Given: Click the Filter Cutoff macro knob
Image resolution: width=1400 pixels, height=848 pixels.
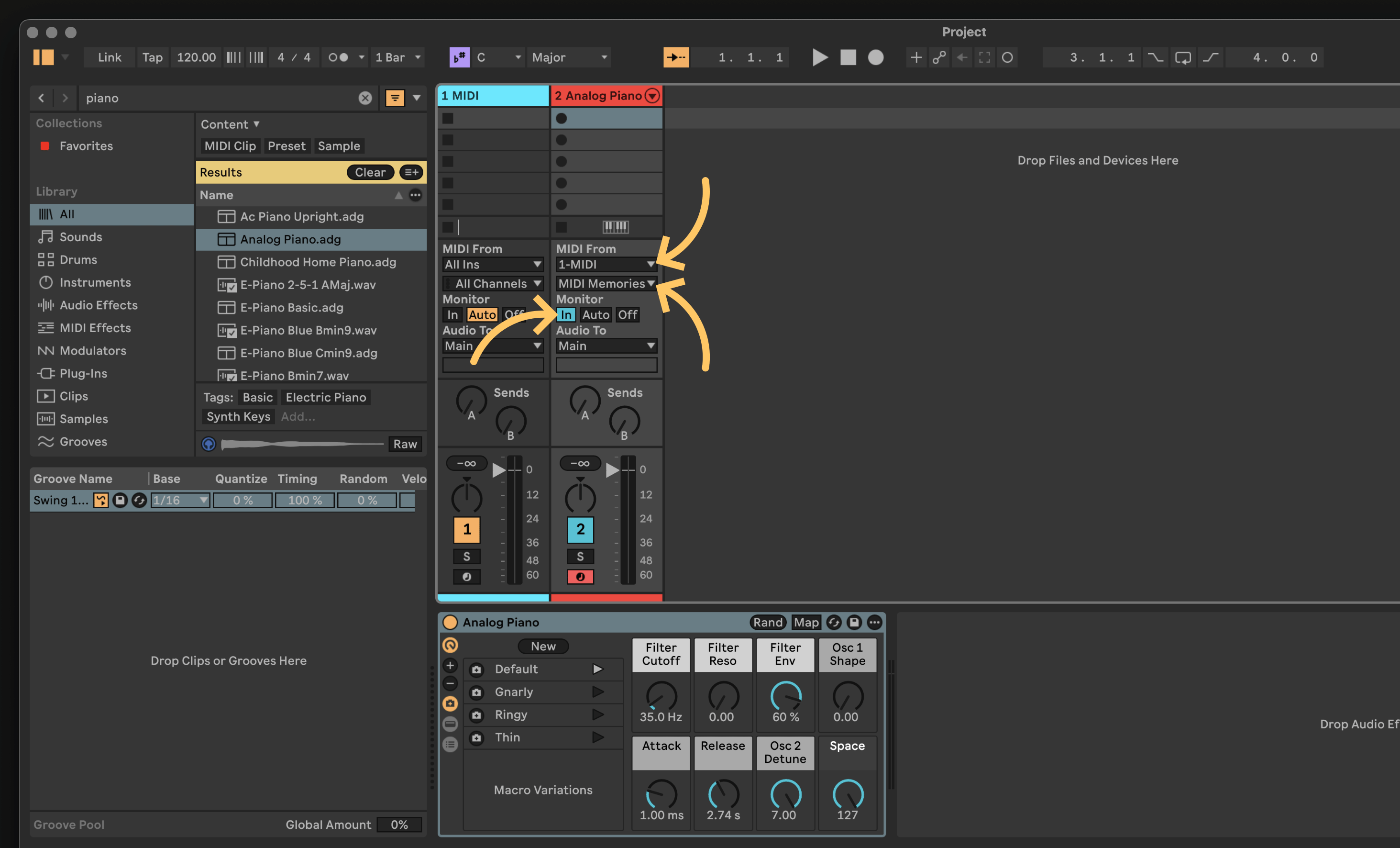Looking at the screenshot, I should [x=661, y=696].
